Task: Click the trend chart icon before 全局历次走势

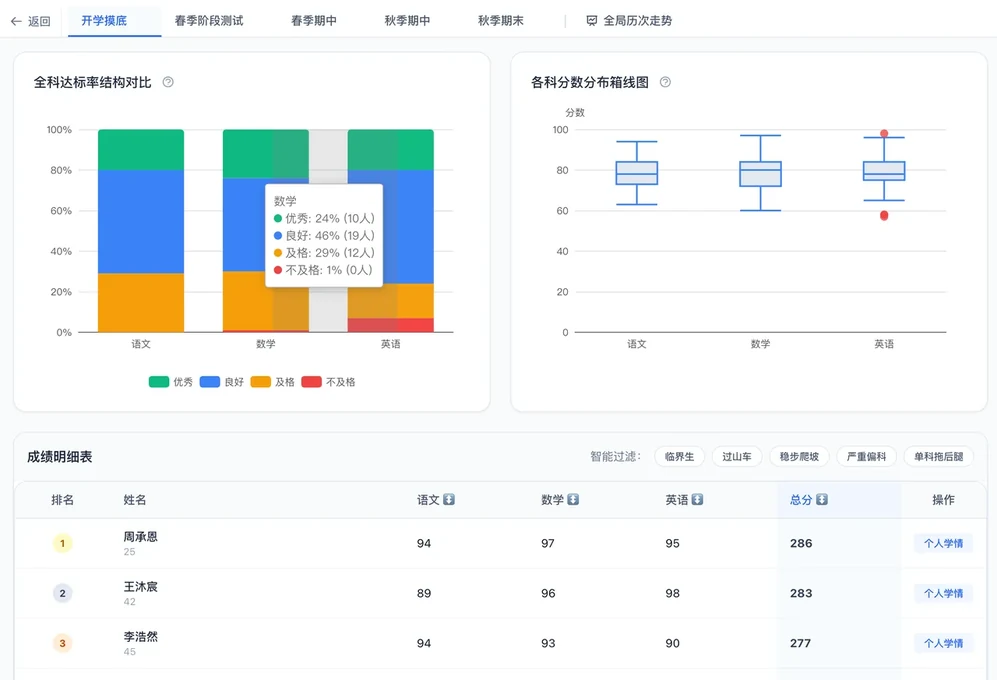Action: pyautogui.click(x=591, y=21)
